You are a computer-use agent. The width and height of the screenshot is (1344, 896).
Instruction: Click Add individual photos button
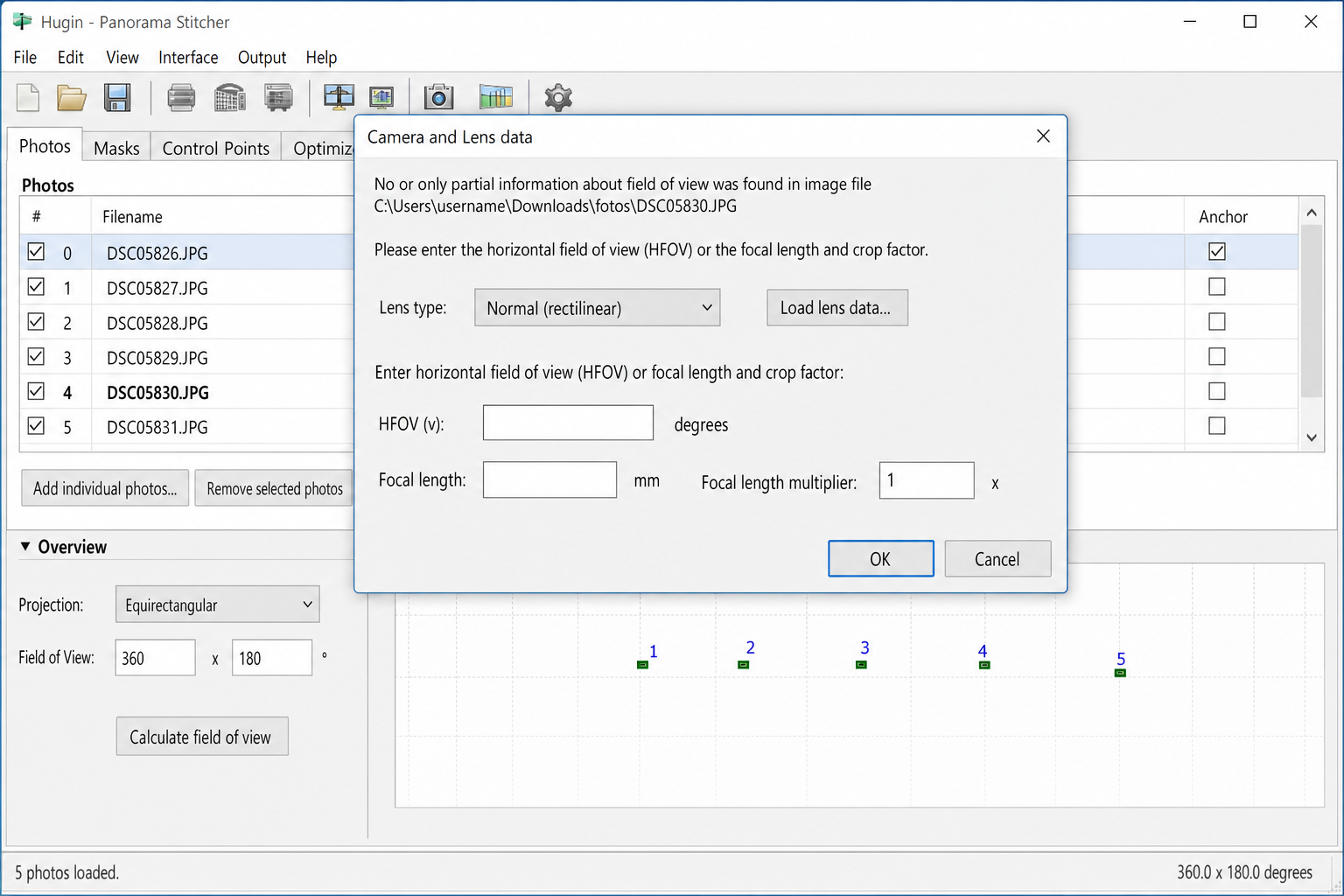tap(105, 488)
